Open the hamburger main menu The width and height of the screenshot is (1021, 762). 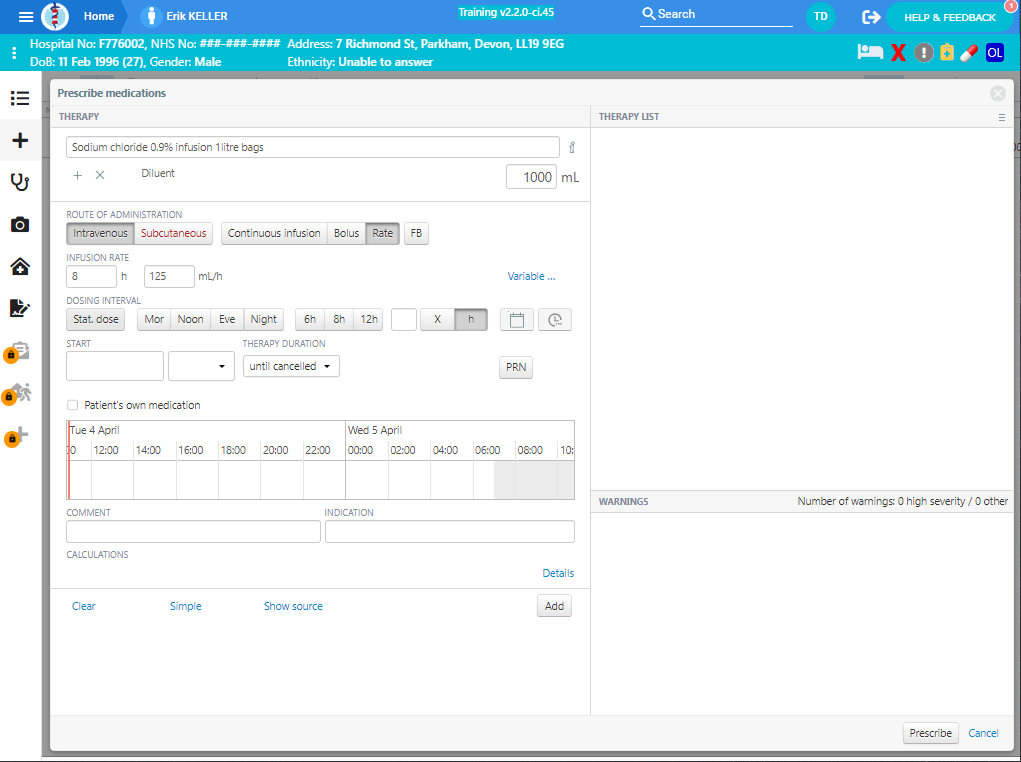[26, 16]
